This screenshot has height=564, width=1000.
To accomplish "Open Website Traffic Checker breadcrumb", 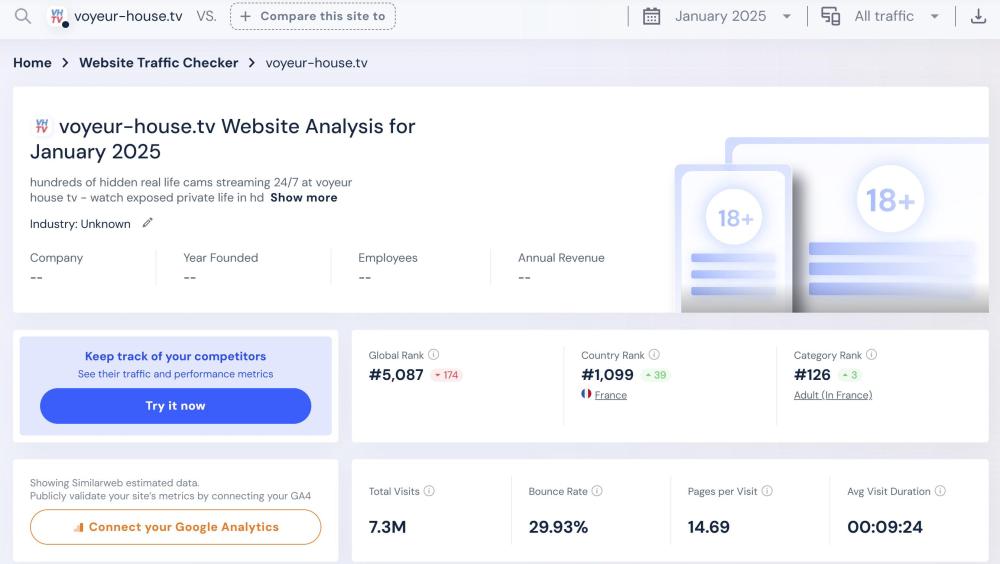I will click(158, 62).
